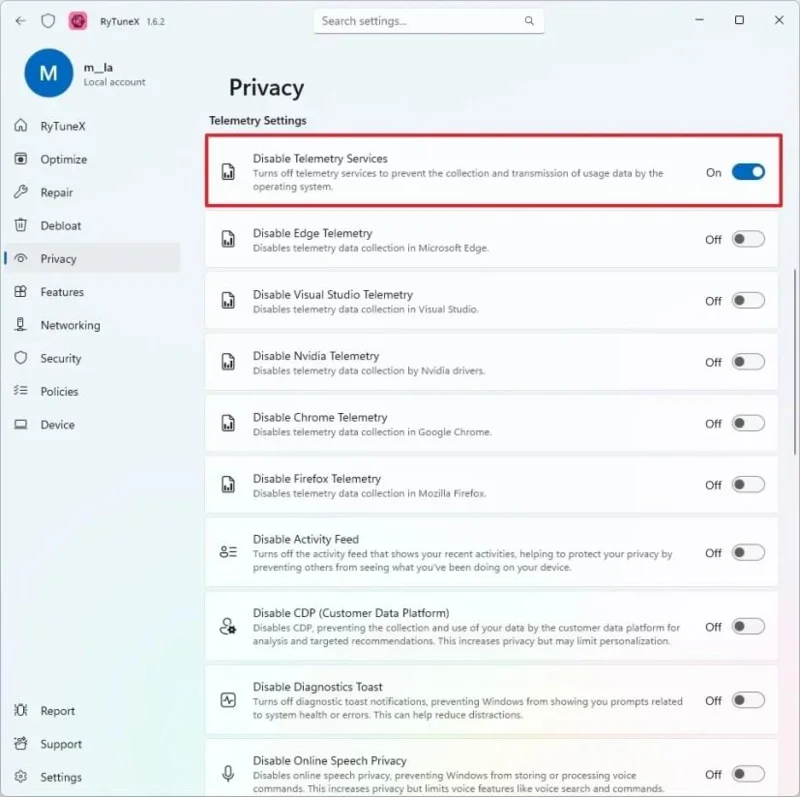800x797 pixels.
Task: Click the Support icon in sidebar
Action: click(x=21, y=743)
